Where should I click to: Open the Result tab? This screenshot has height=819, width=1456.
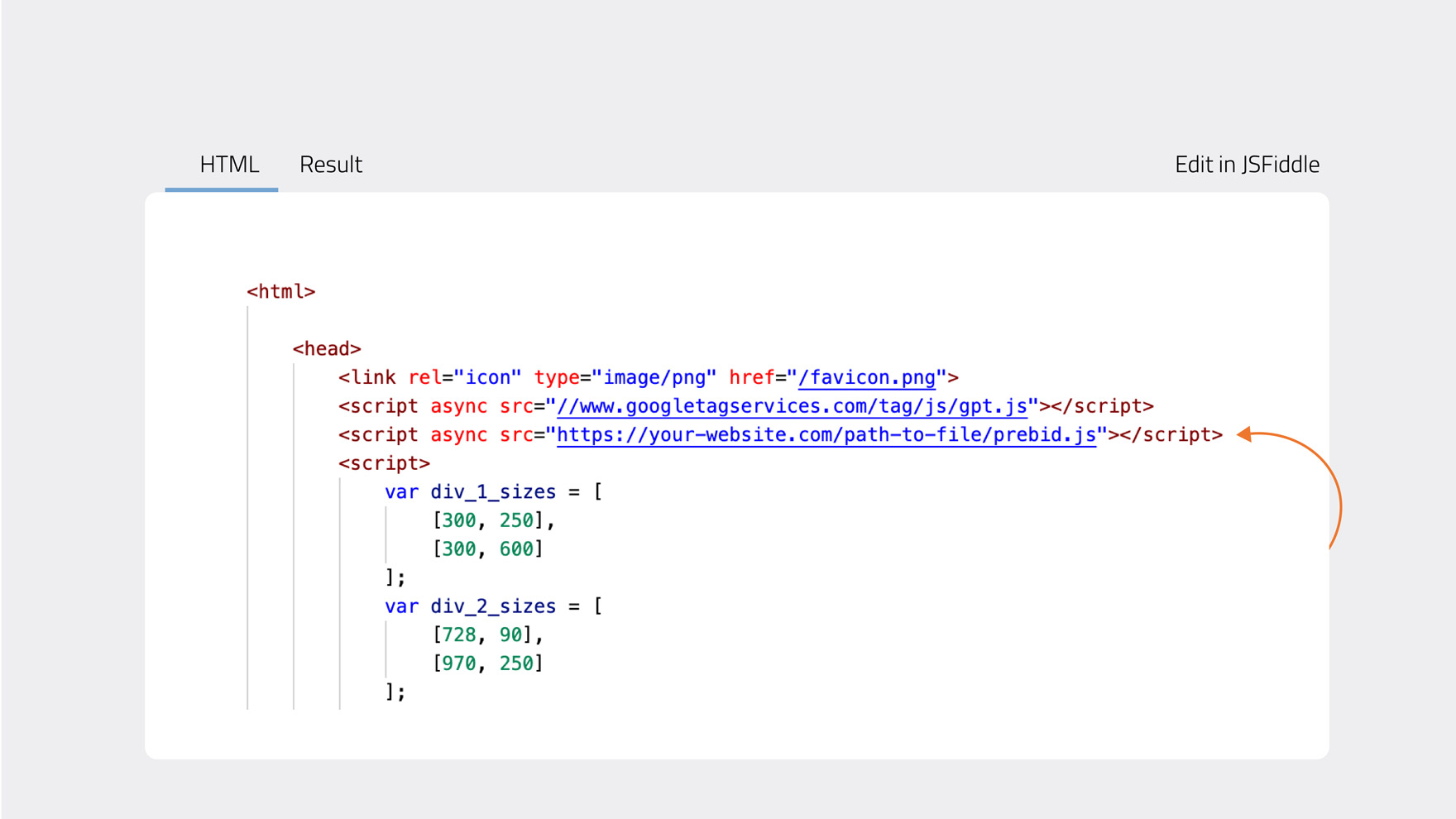click(x=331, y=165)
